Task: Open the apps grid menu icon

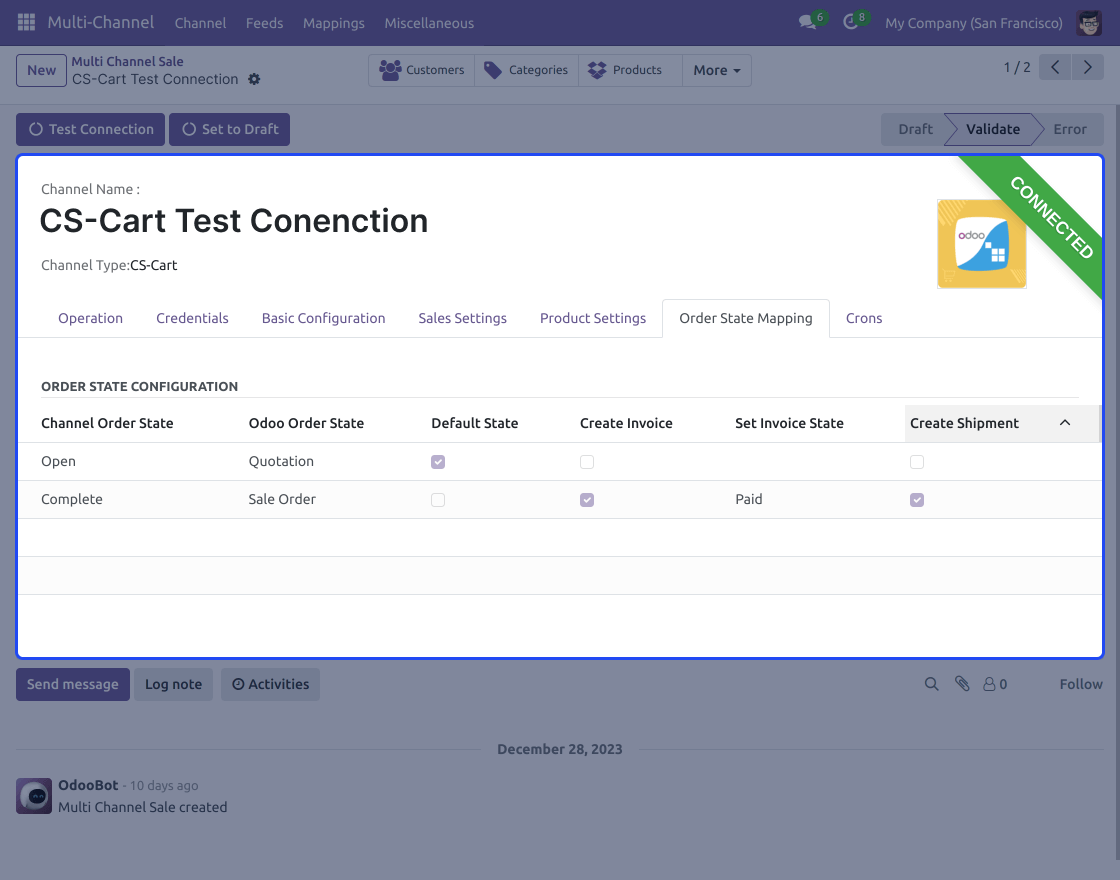Action: click(26, 22)
